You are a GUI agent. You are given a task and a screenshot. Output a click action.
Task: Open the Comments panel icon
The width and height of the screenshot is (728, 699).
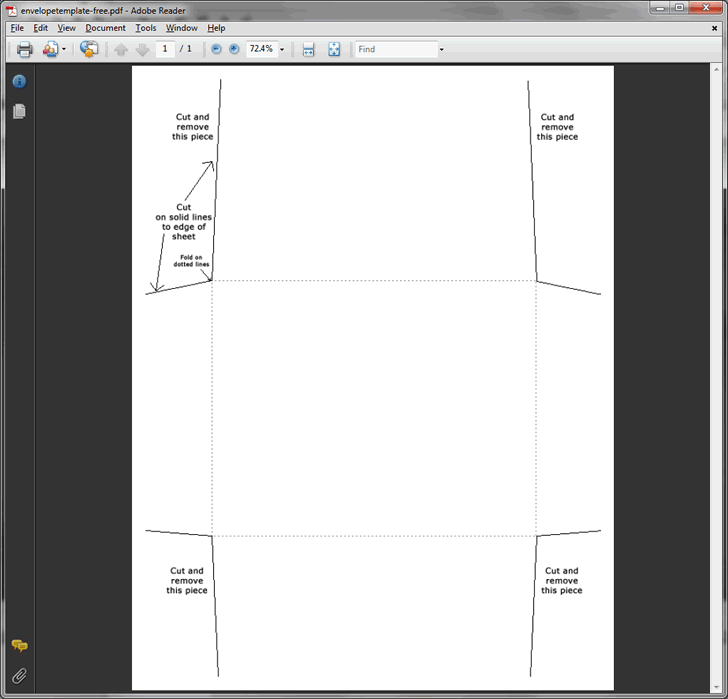coord(20,646)
